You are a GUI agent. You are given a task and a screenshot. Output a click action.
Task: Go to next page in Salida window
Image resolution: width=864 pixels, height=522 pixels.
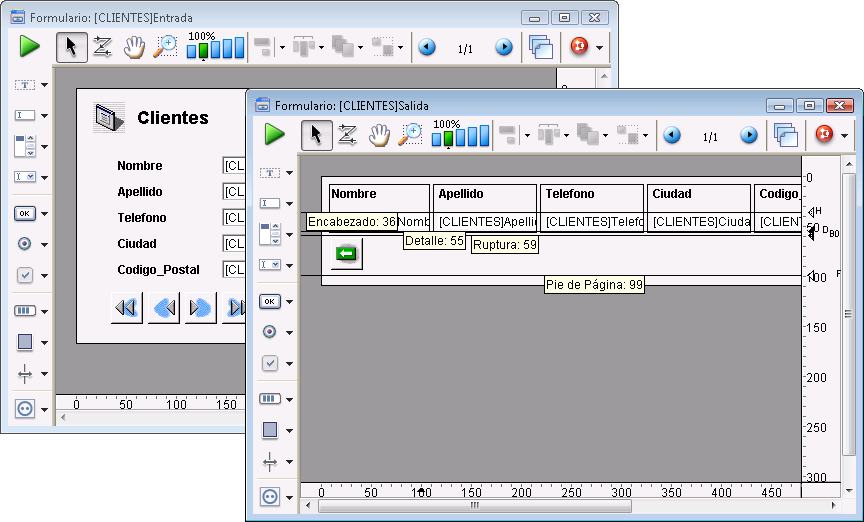tap(749, 135)
